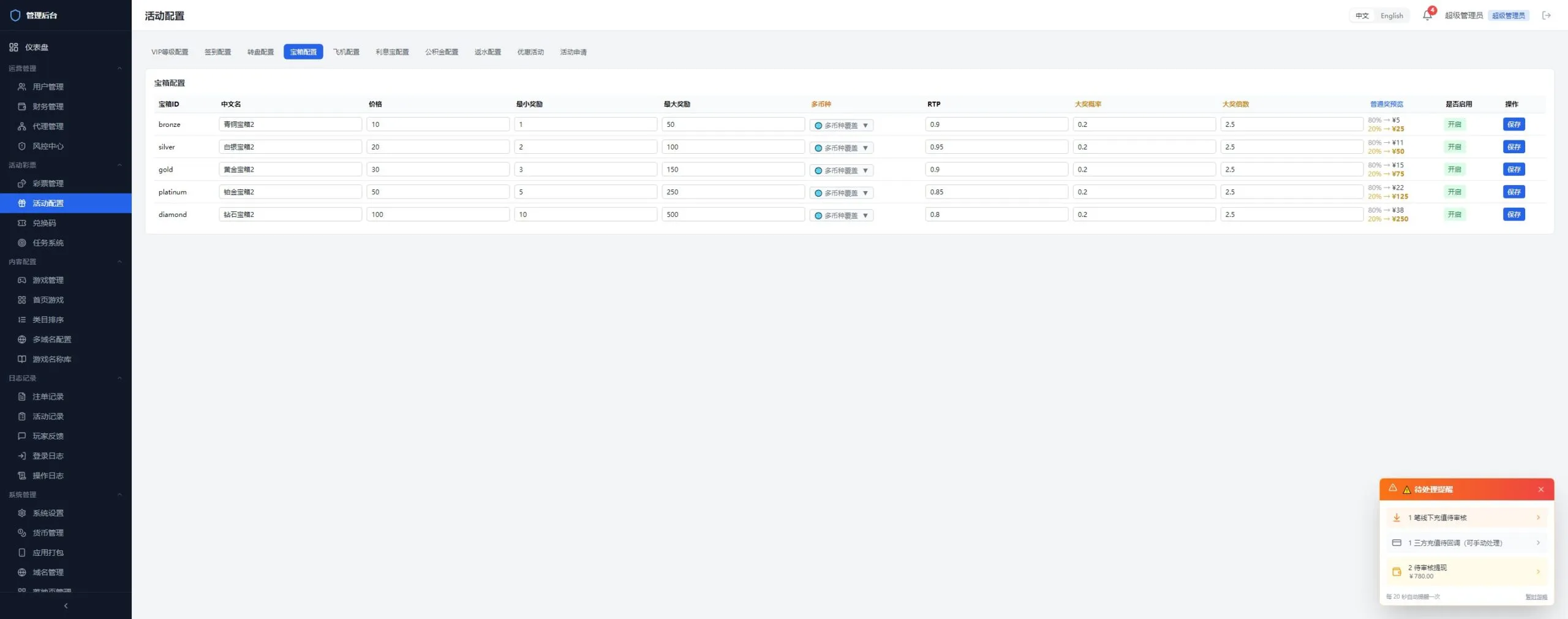Toggle 开启 status for diamond chest
The image size is (1568, 619).
pyautogui.click(x=1455, y=215)
